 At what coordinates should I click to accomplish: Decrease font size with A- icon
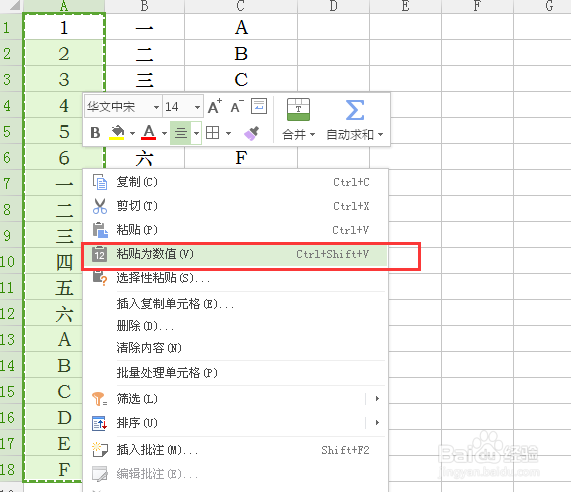pos(237,106)
